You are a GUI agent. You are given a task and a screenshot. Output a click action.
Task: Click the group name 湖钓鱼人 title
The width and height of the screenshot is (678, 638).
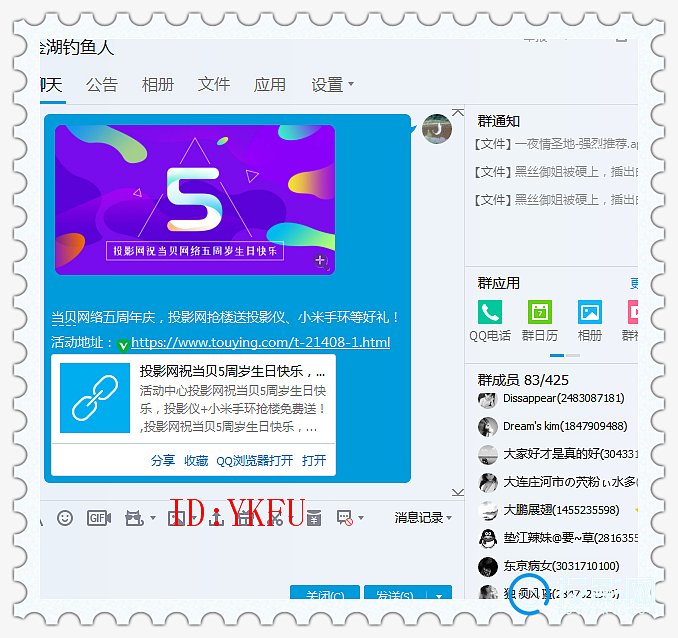tap(77, 47)
